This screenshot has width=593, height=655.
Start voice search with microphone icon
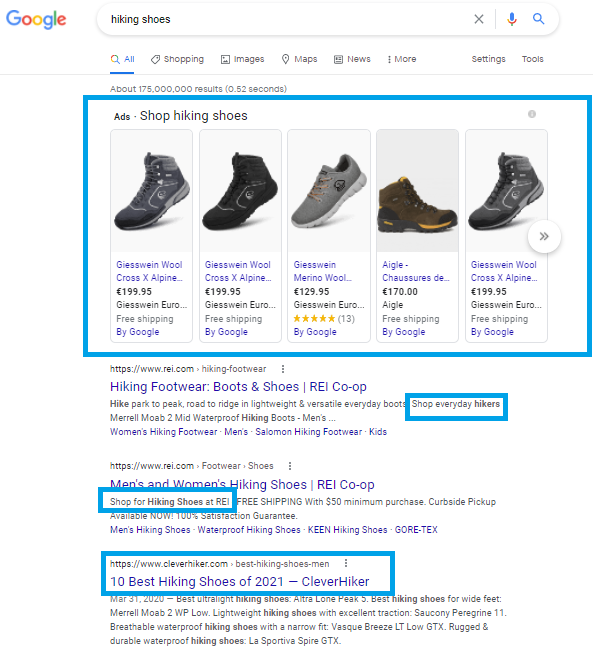coord(512,19)
